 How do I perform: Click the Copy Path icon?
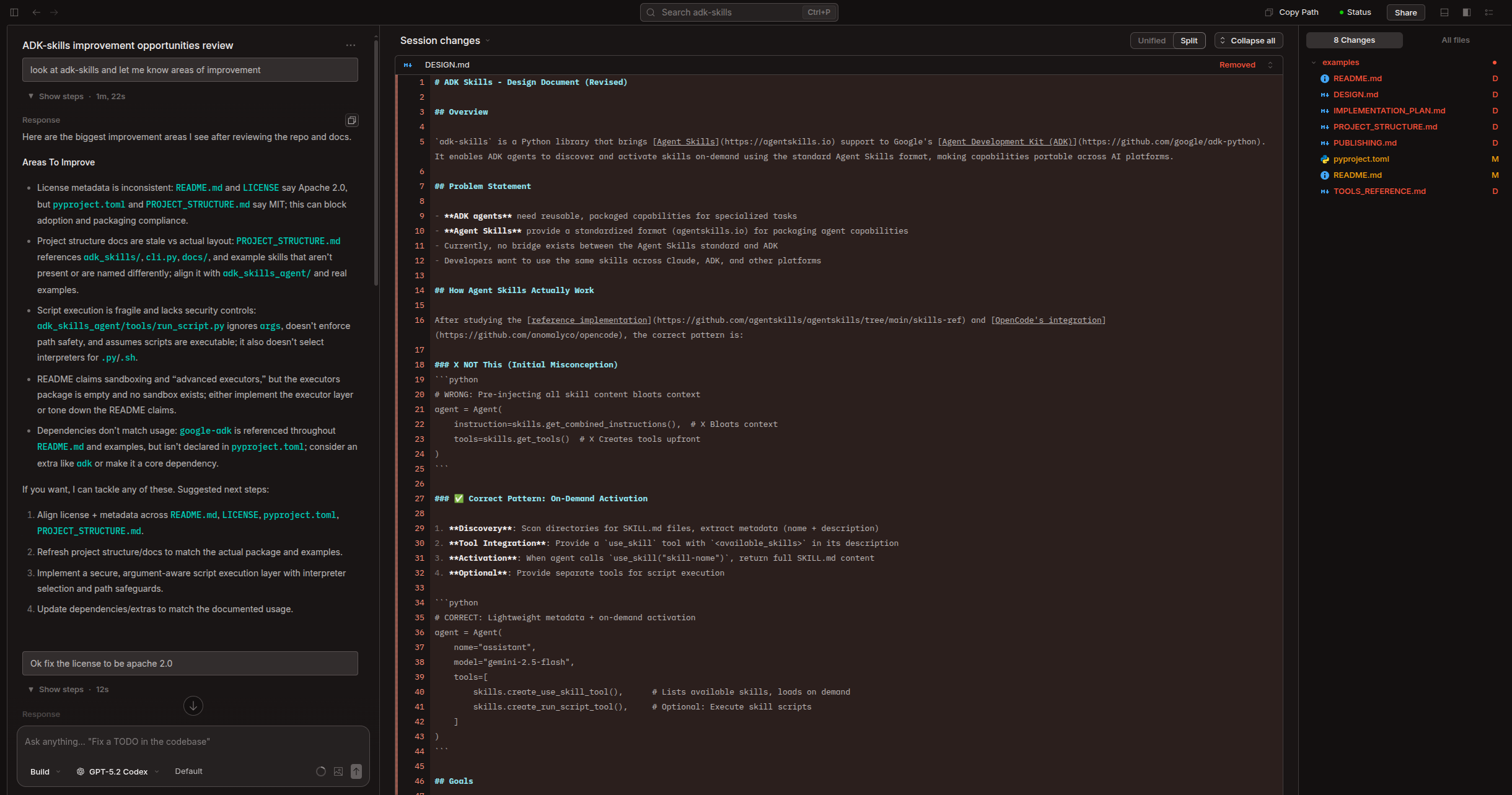[1268, 12]
